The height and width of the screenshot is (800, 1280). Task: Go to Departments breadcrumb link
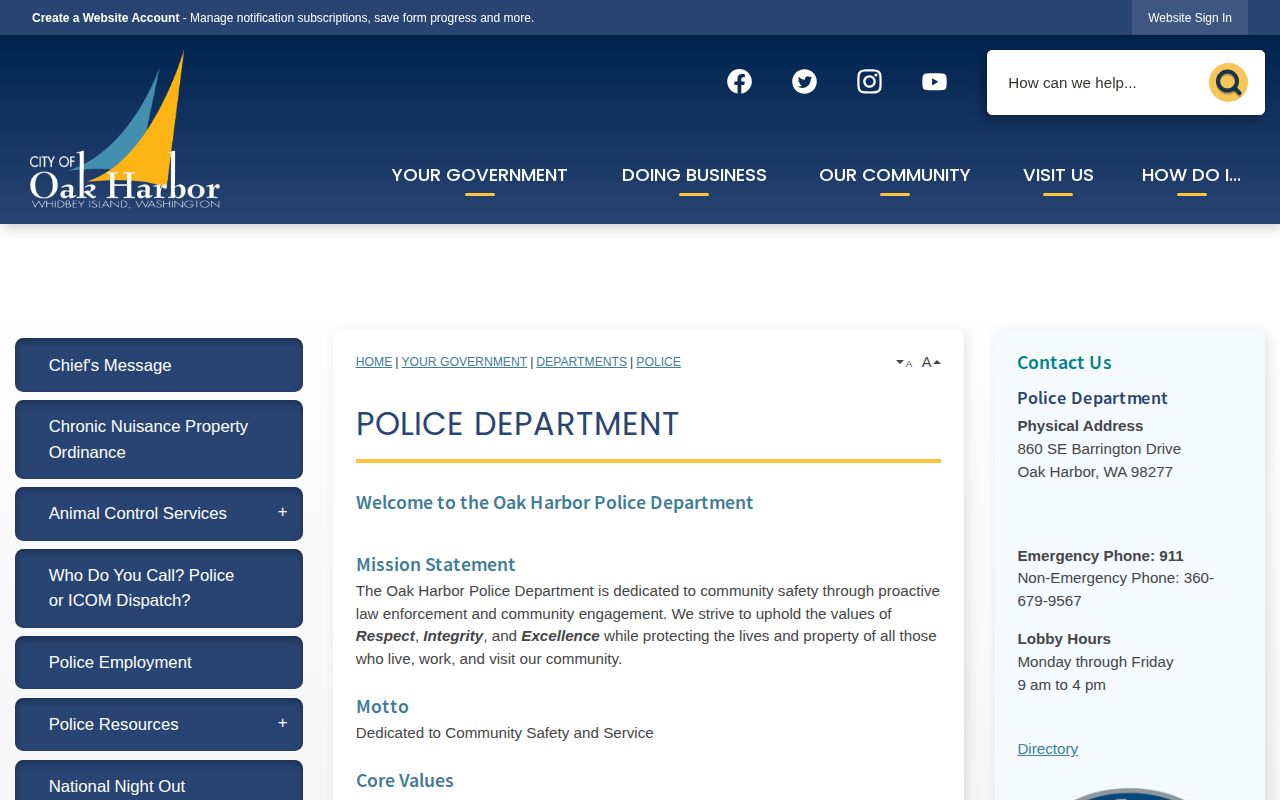click(x=582, y=362)
